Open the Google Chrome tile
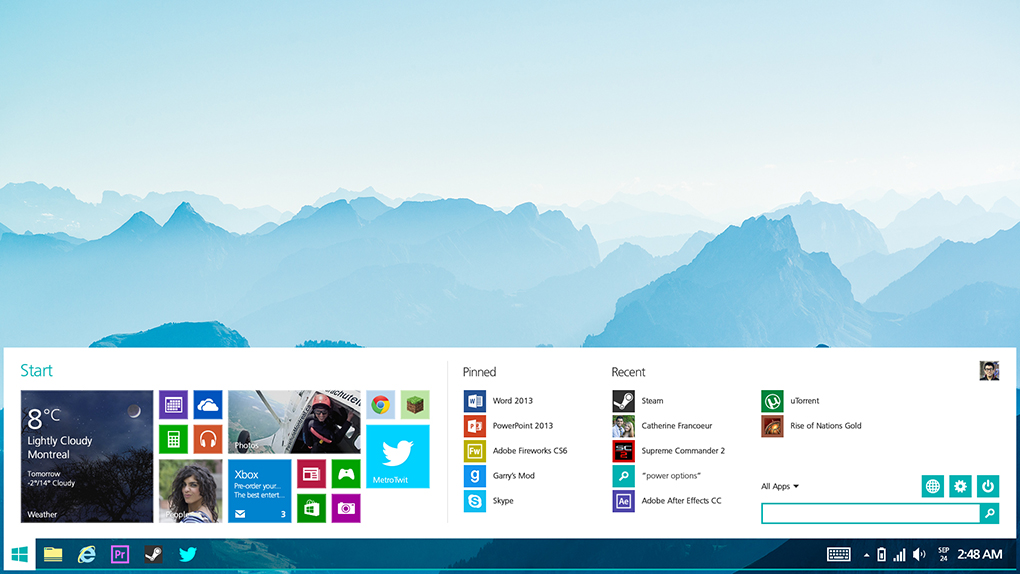 [380, 405]
